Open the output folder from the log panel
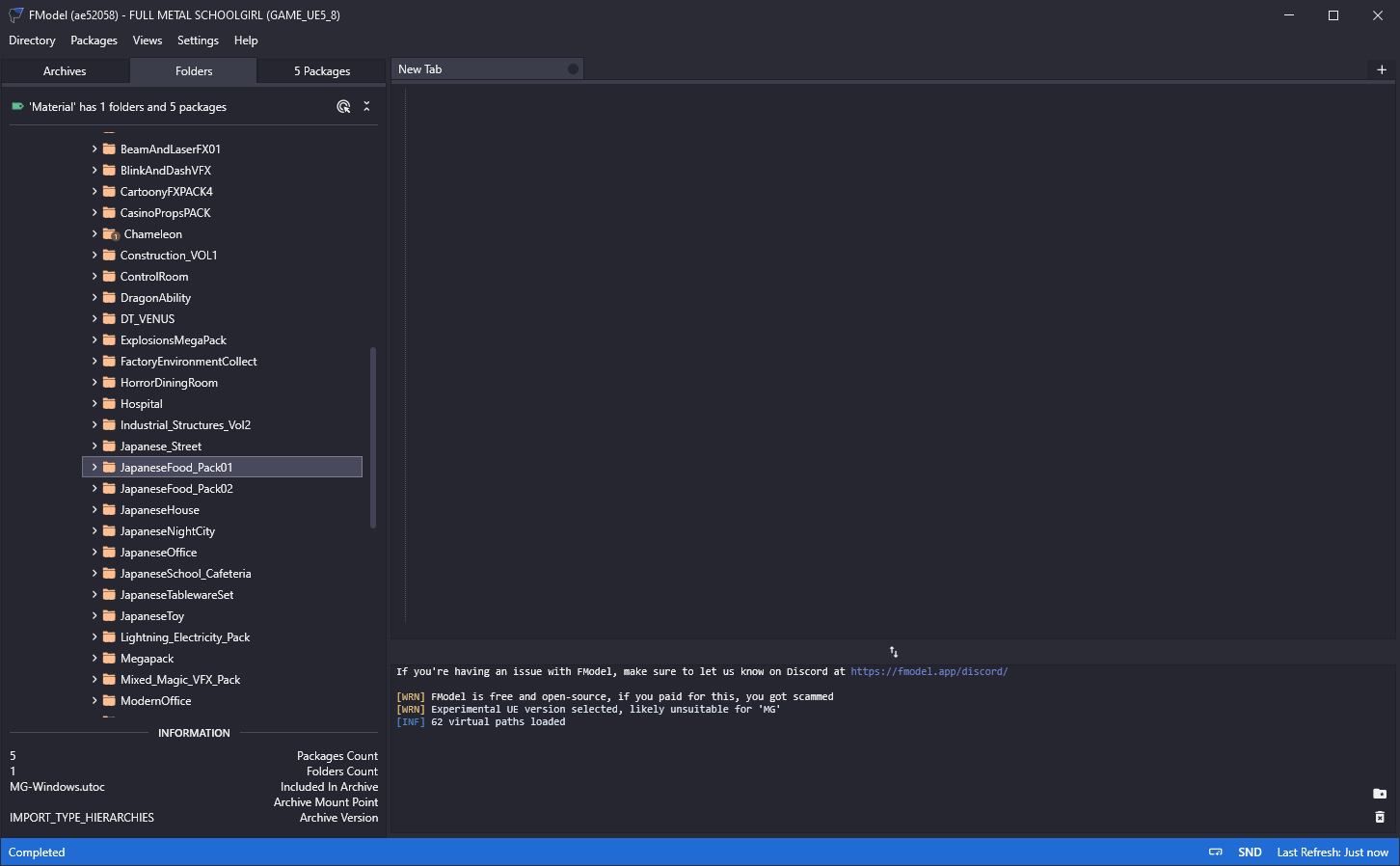Viewport: 1400px width, 866px height. tap(1380, 794)
